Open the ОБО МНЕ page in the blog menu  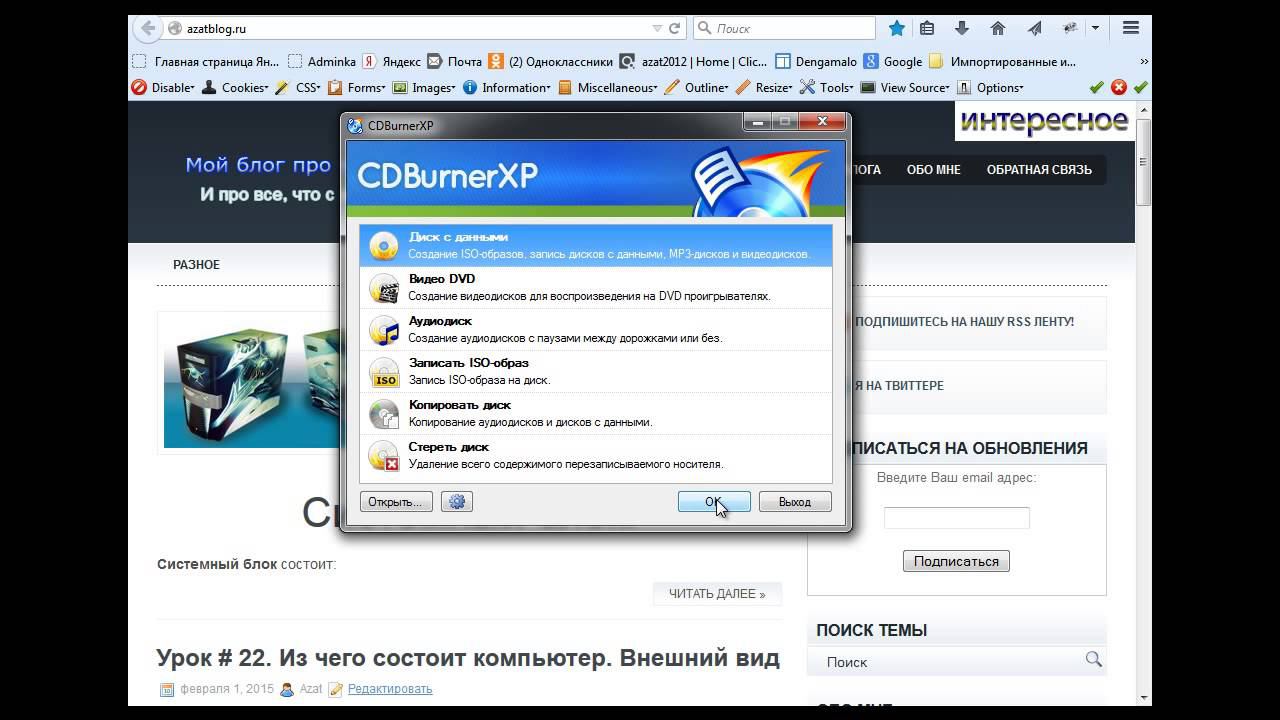[x=934, y=169]
